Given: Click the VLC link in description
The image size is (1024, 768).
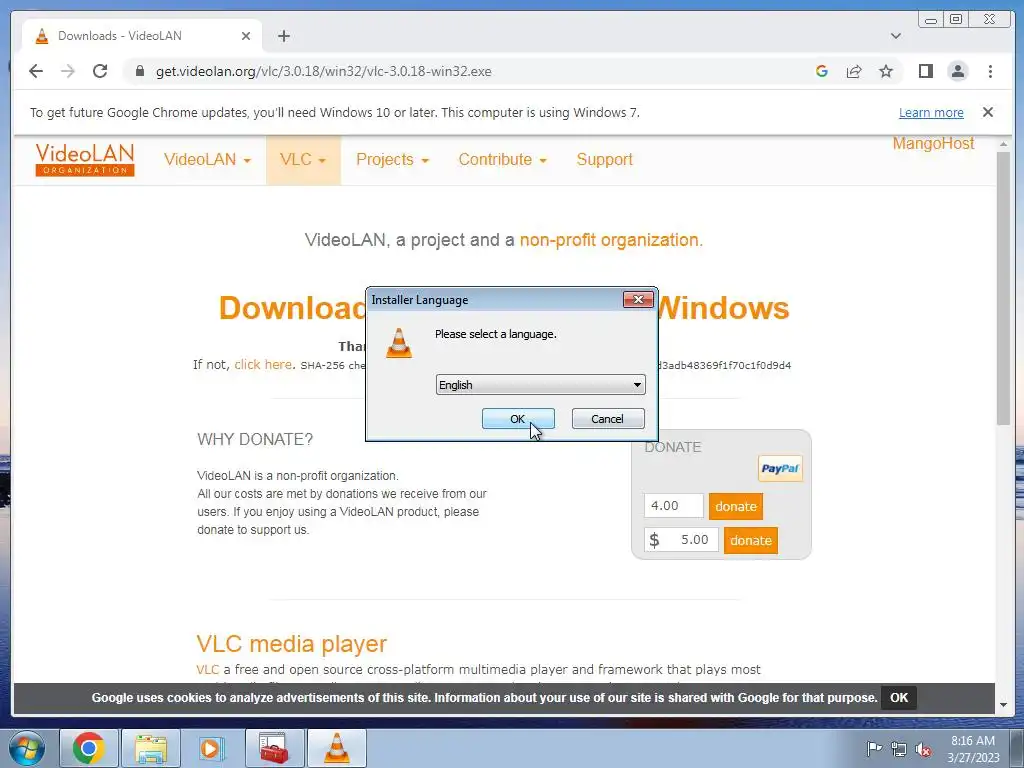Looking at the screenshot, I should [207, 669].
